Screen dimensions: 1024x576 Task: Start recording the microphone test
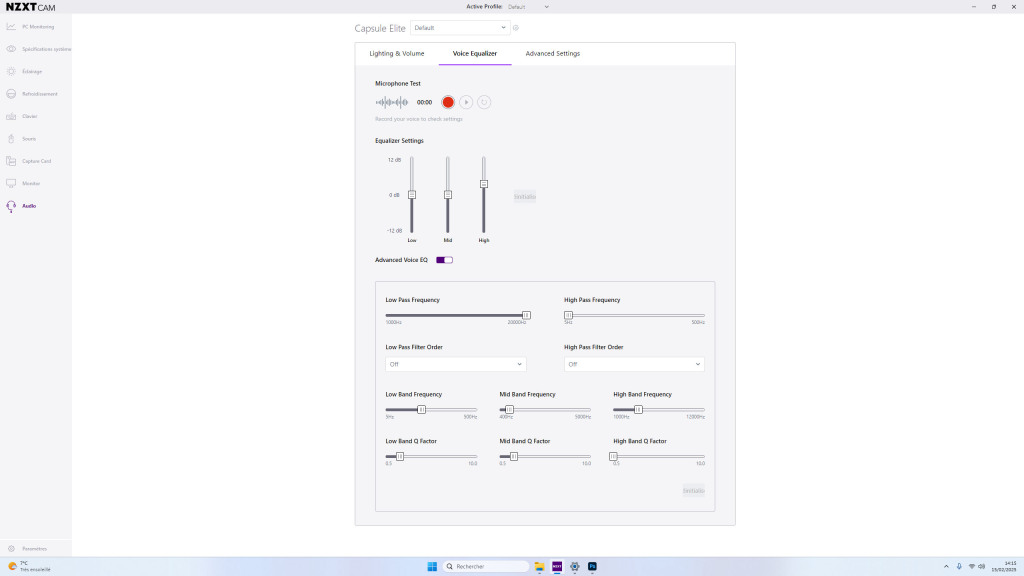coord(448,102)
